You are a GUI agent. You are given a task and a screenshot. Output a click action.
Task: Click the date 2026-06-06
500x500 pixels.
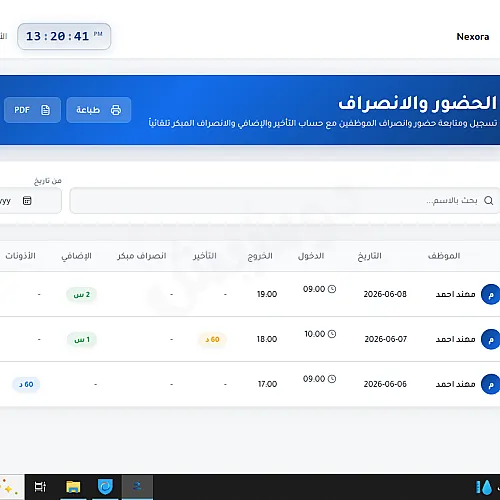pos(385,384)
